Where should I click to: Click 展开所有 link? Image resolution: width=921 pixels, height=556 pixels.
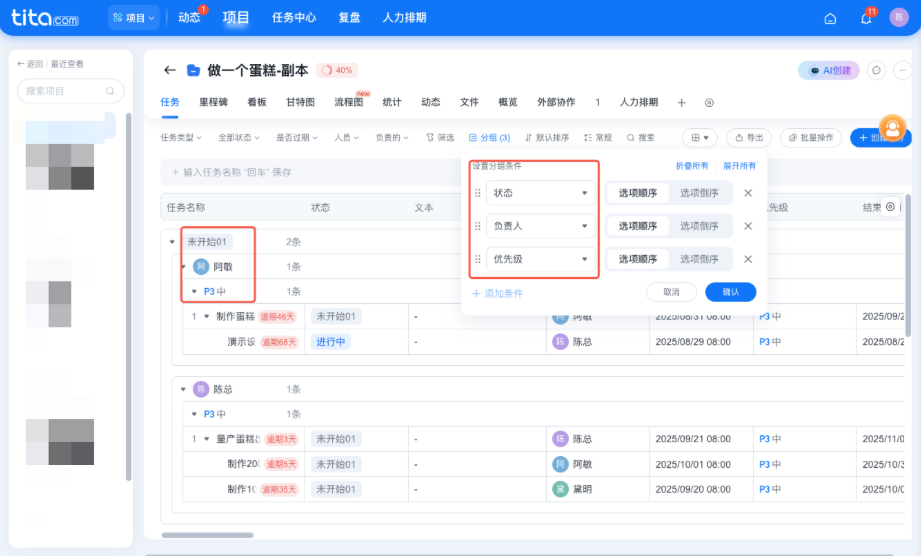(x=740, y=166)
